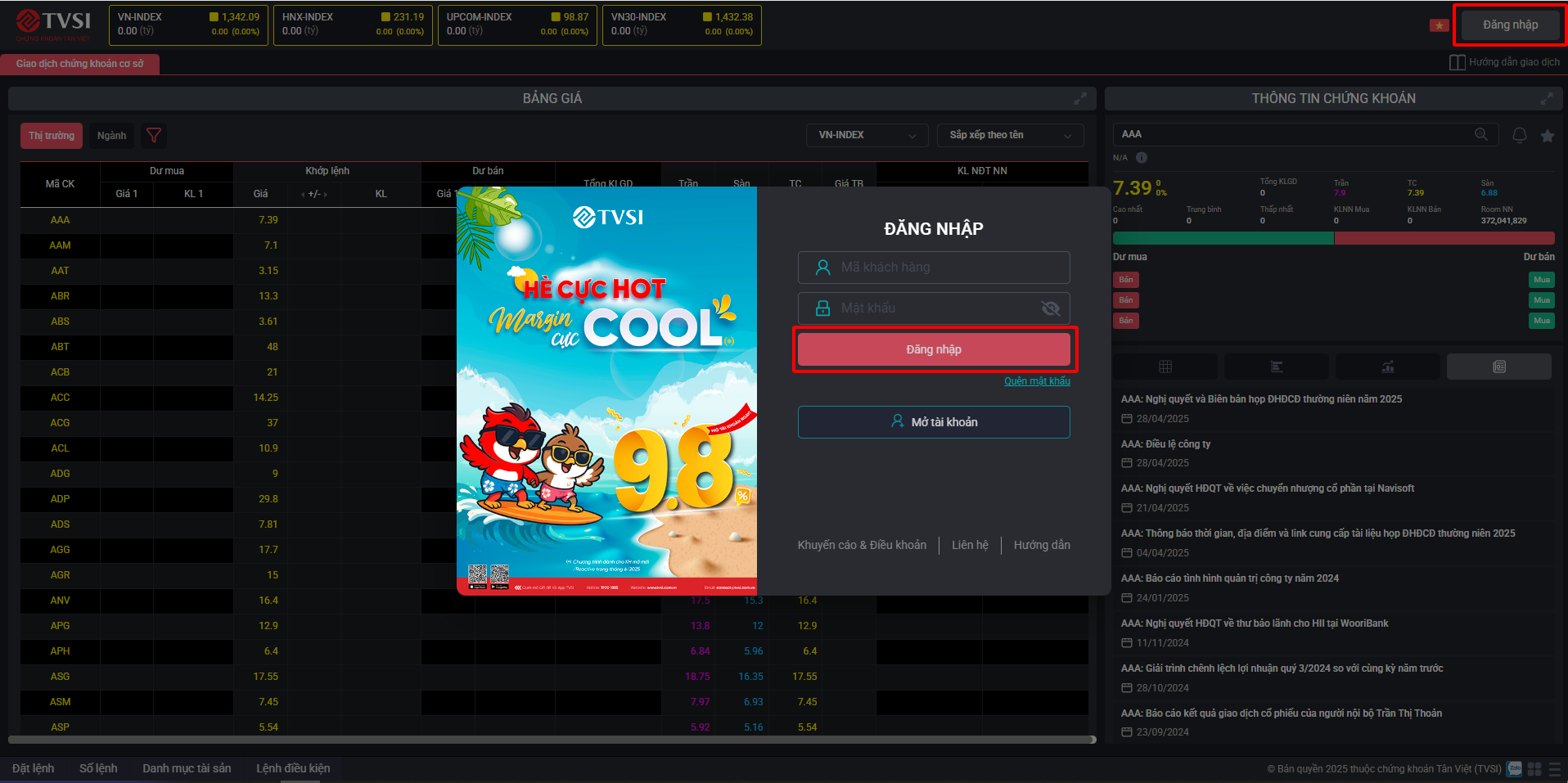Open the news view tab icon
This screenshot has width=1568, height=783.
[x=1498, y=367]
